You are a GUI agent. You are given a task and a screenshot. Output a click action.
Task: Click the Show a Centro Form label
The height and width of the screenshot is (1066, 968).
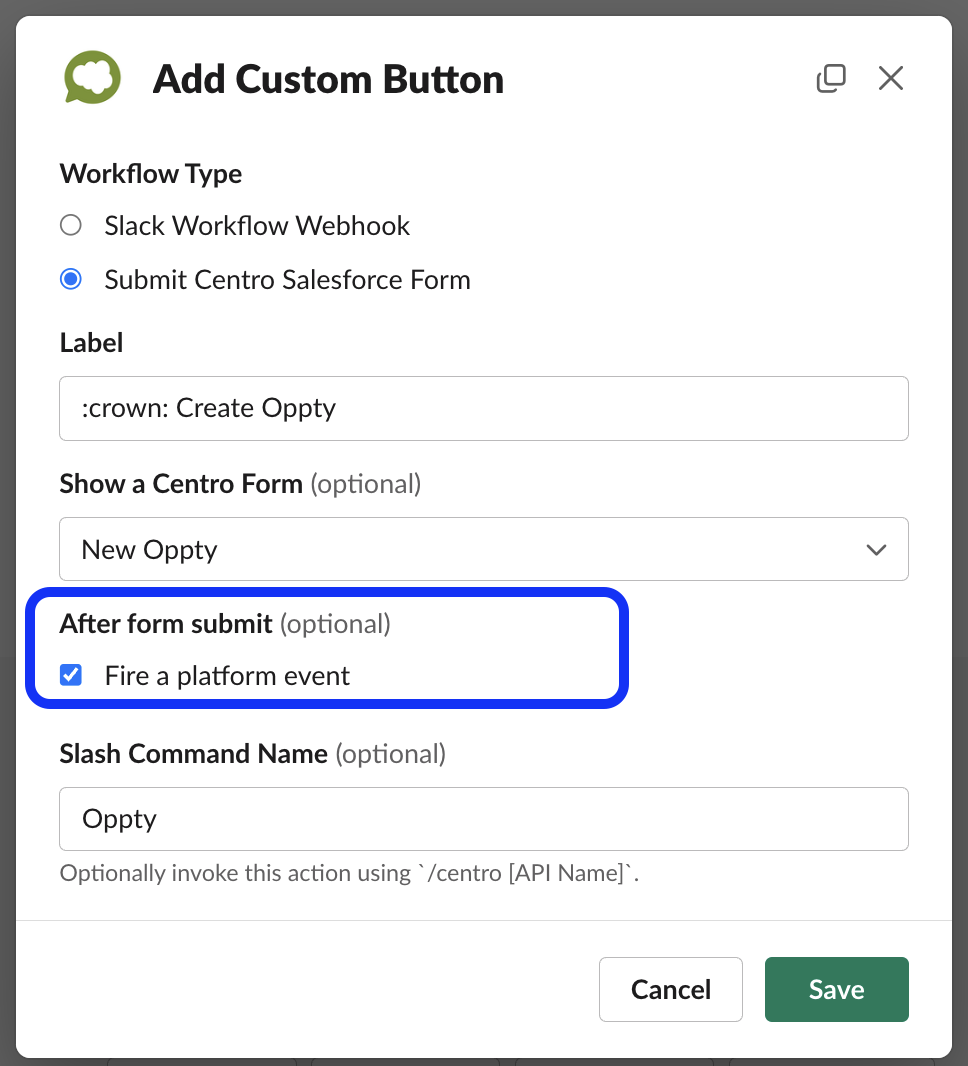tap(241, 484)
